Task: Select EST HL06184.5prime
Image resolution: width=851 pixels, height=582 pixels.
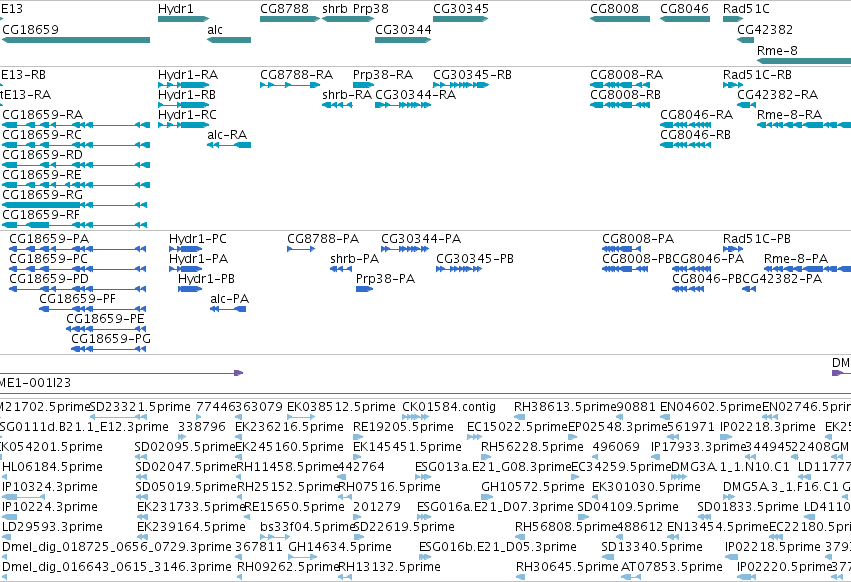Action: point(52,467)
